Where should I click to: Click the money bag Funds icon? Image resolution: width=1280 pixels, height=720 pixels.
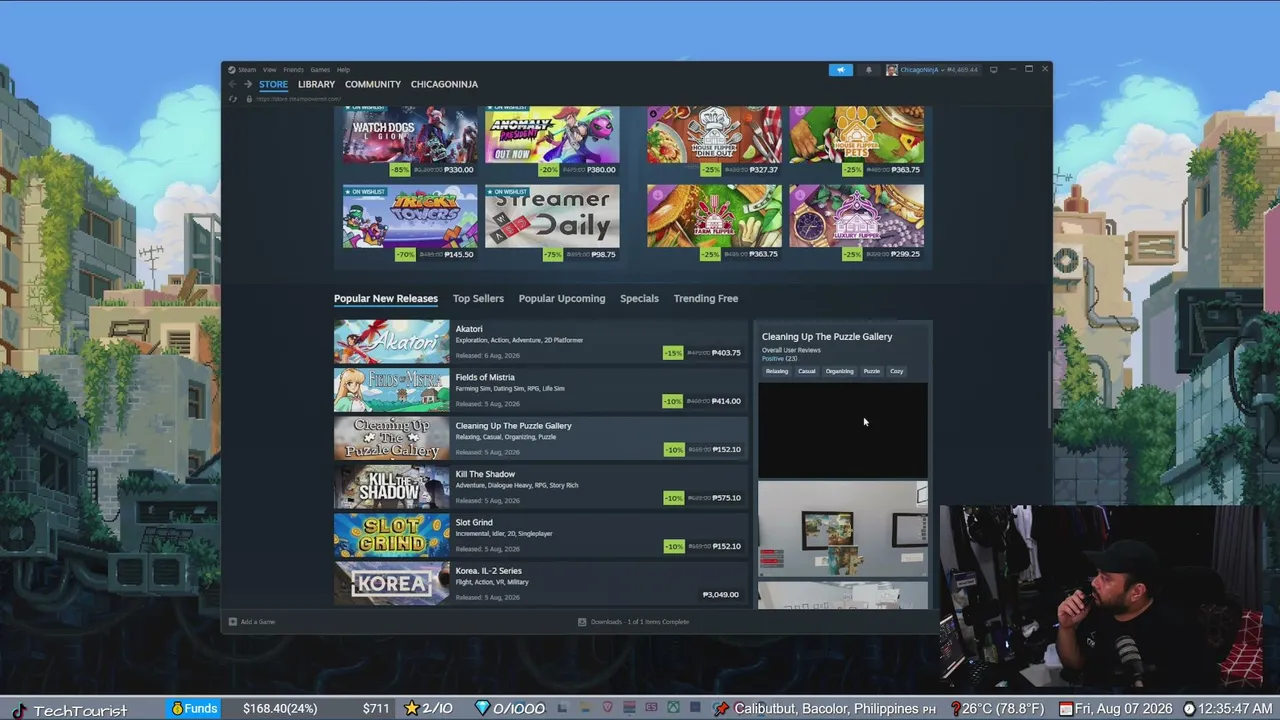click(177, 709)
